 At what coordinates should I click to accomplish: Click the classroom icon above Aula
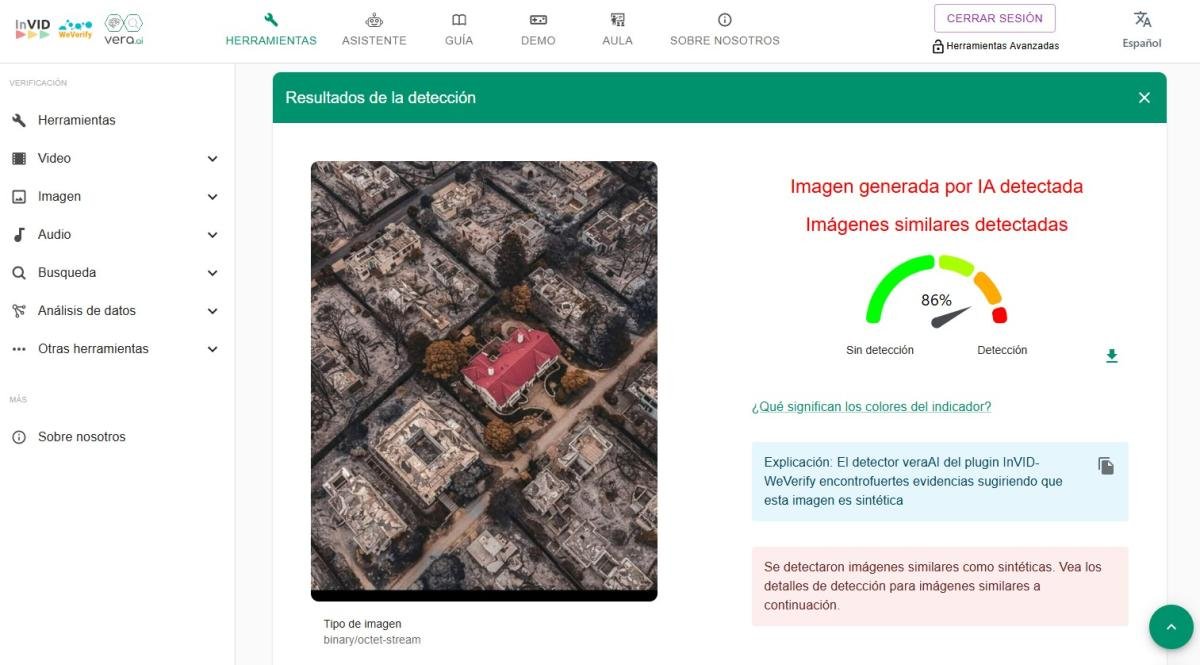pos(617,19)
